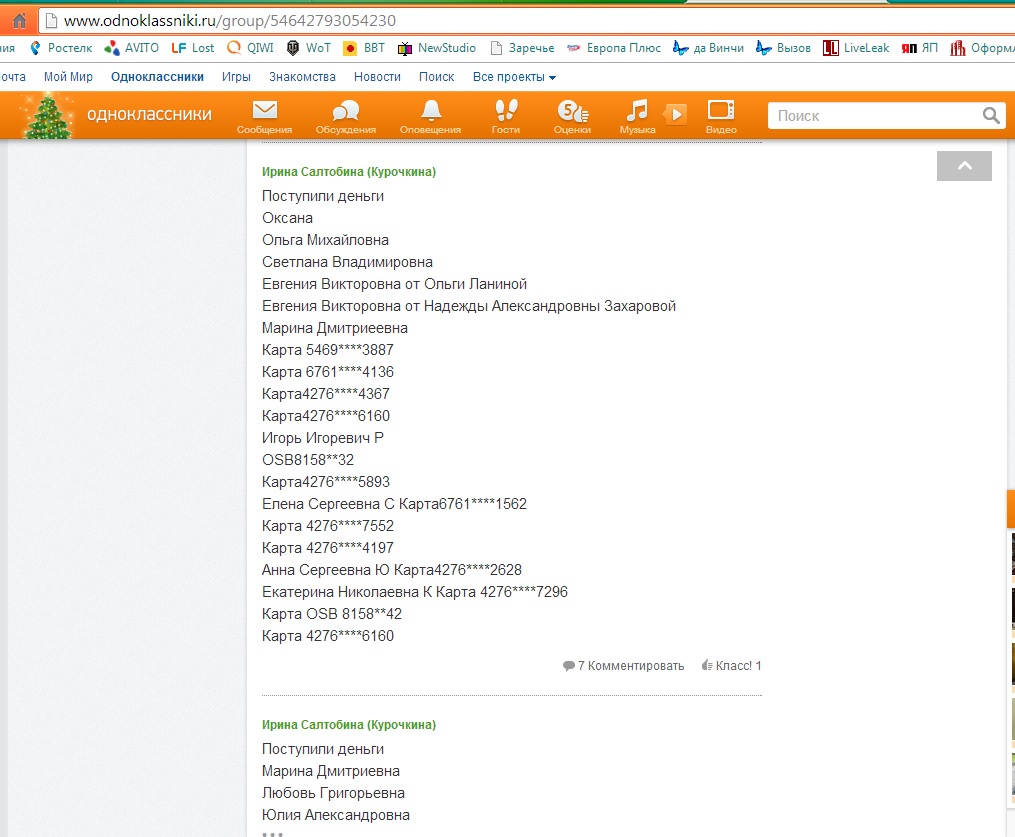Open the Оценки ratings icon
1015x837 pixels.
tap(571, 112)
